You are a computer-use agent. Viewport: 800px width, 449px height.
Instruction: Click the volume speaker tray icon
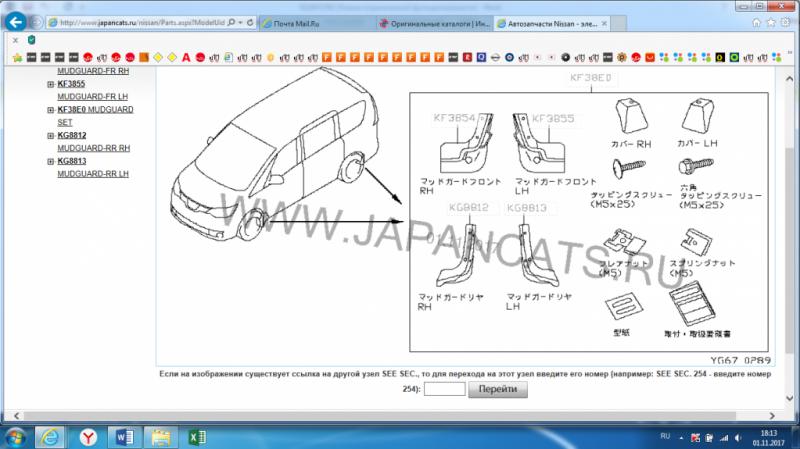pos(738,438)
